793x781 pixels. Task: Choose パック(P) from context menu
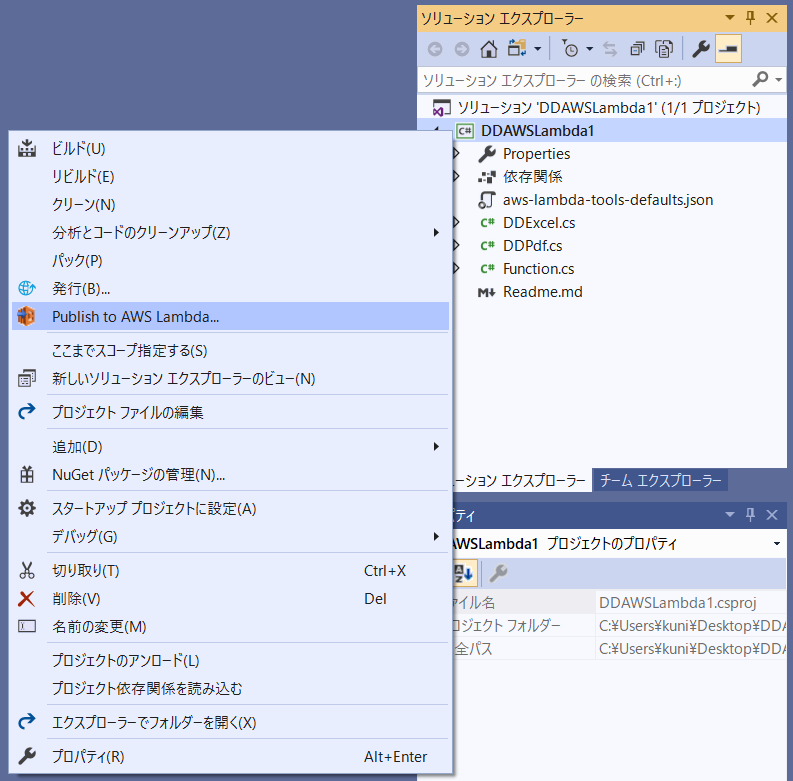[230, 261]
